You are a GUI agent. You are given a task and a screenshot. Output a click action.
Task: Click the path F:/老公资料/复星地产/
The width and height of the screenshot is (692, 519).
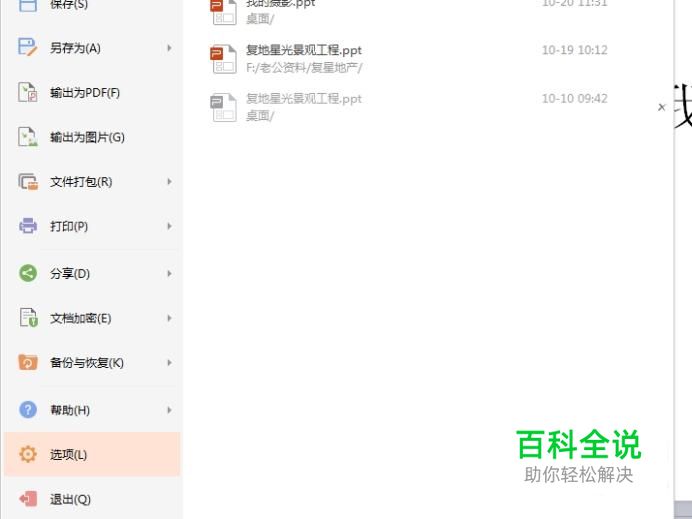pos(304,68)
